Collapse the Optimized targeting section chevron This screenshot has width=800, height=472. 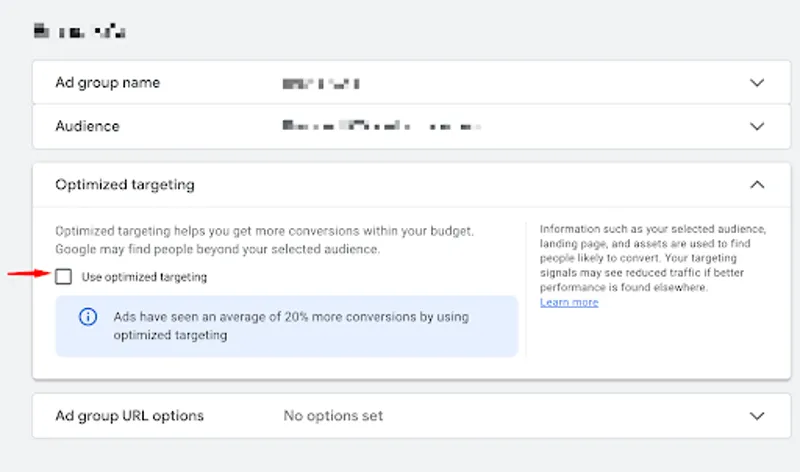click(757, 185)
